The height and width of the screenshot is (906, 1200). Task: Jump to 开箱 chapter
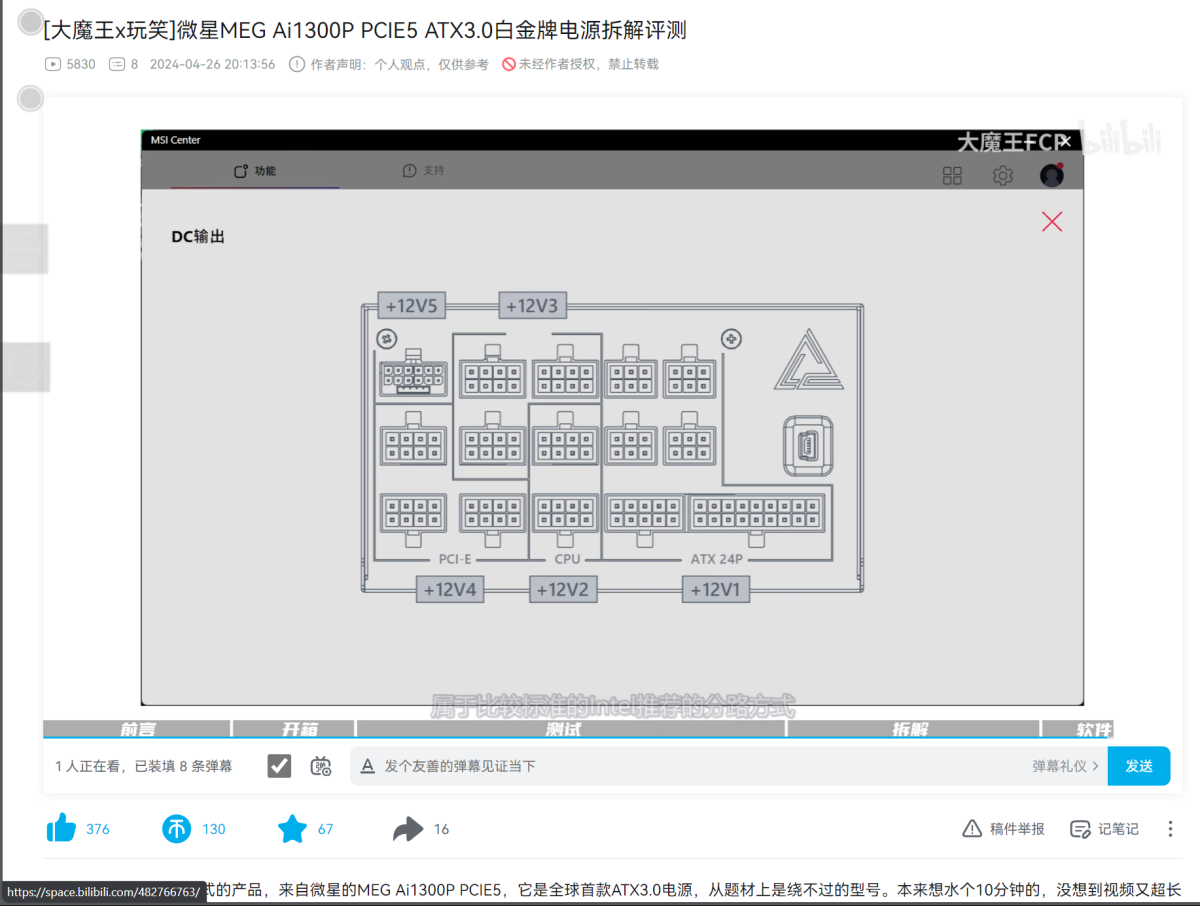[x=294, y=729]
